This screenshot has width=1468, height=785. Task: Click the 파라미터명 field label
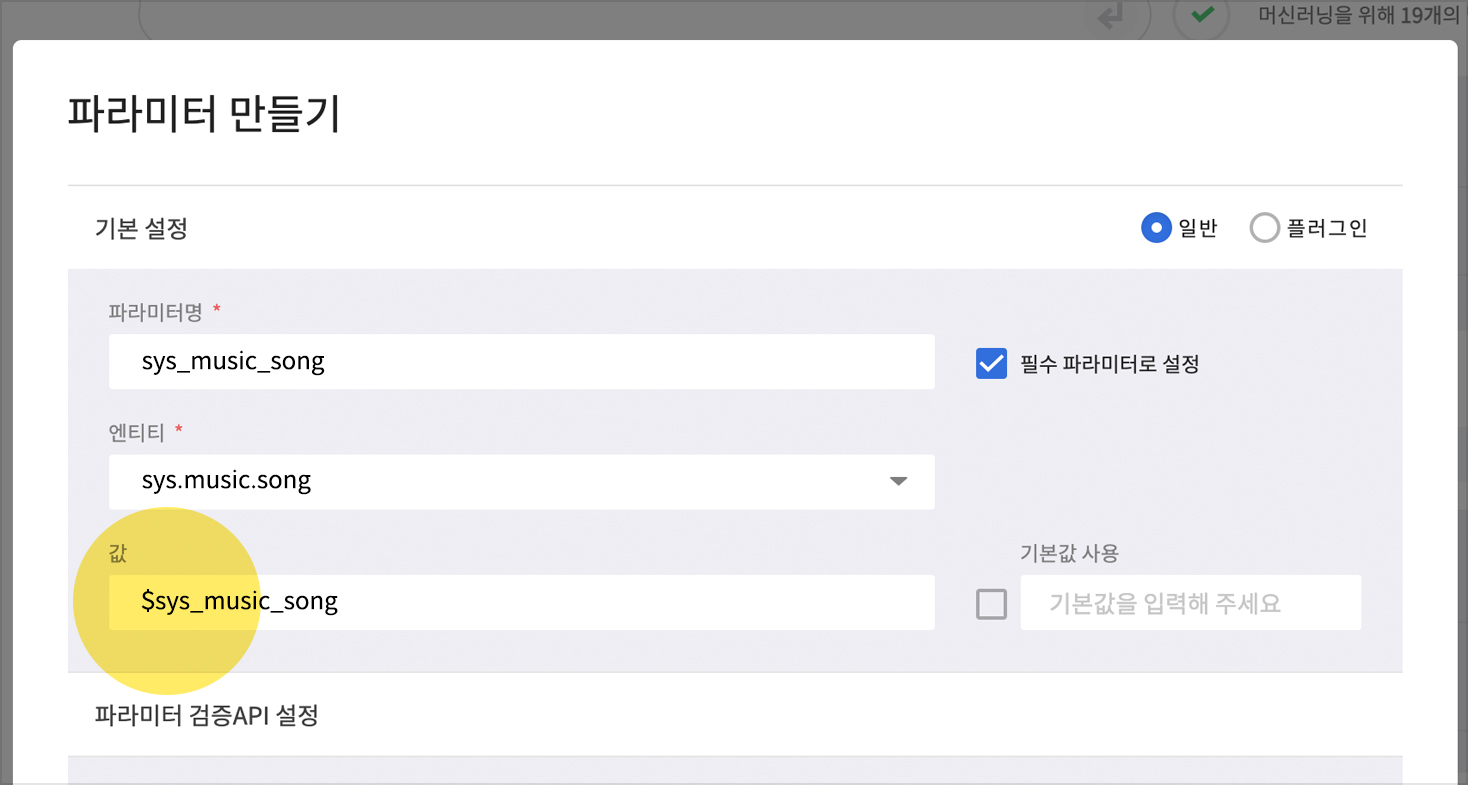click(x=156, y=312)
